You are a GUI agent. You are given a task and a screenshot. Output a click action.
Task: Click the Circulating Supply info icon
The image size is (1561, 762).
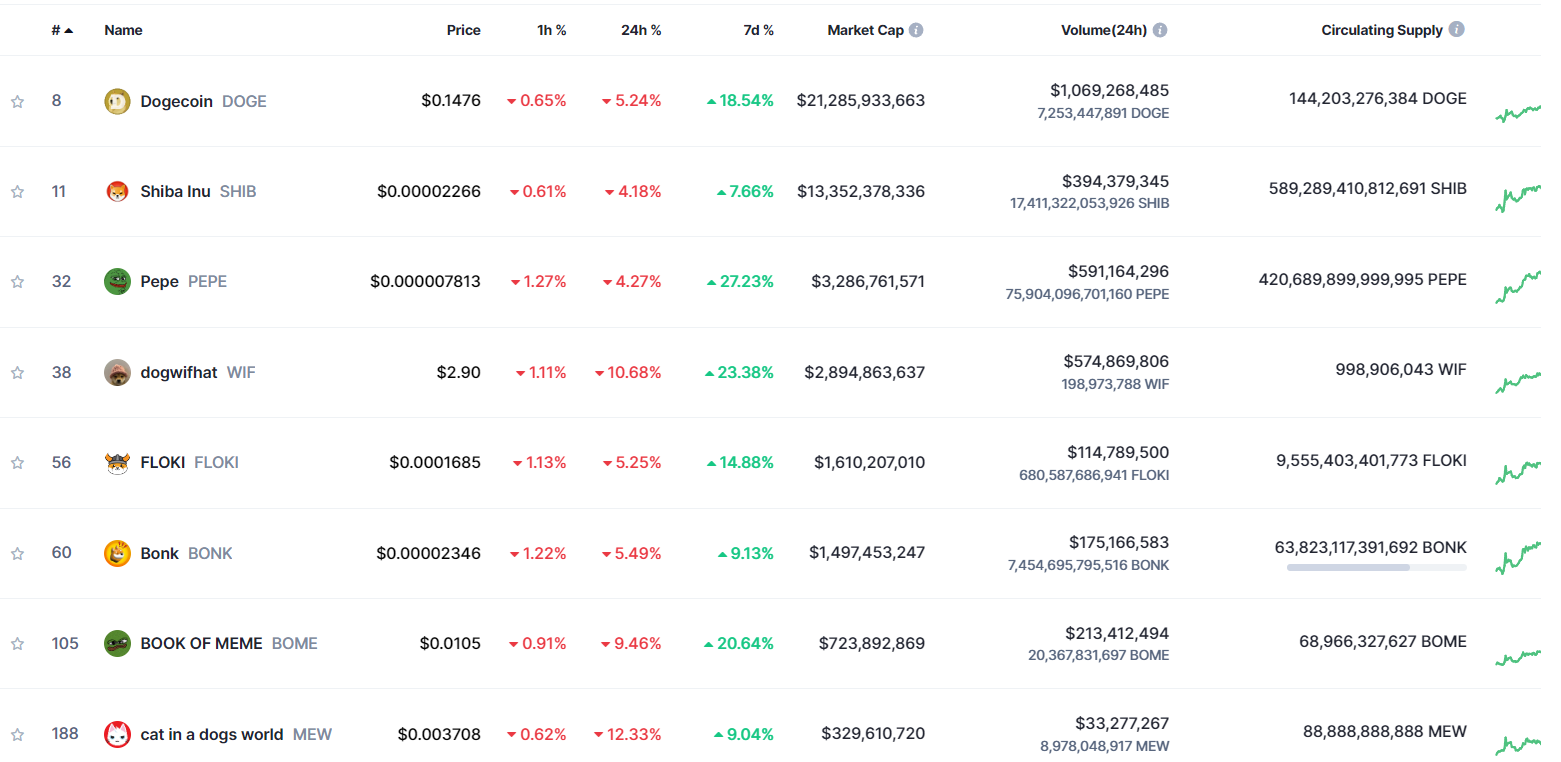pos(1456,30)
